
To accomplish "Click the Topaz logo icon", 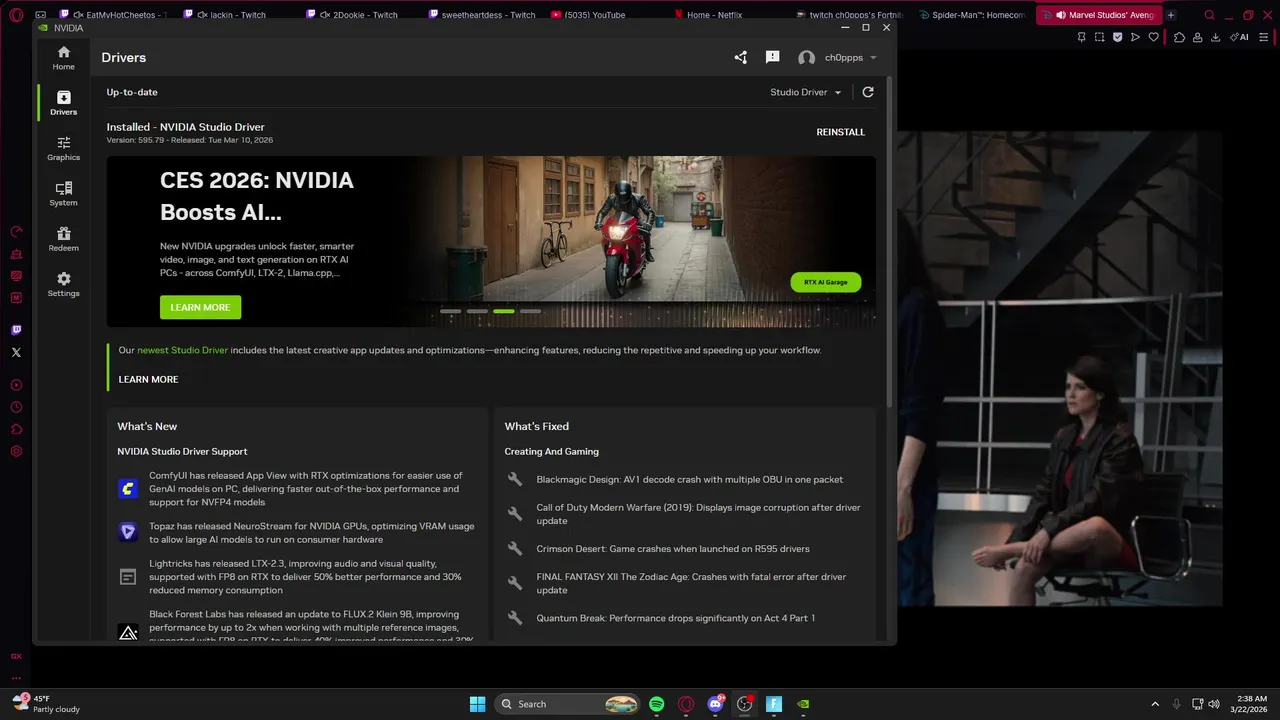I will (x=128, y=532).
